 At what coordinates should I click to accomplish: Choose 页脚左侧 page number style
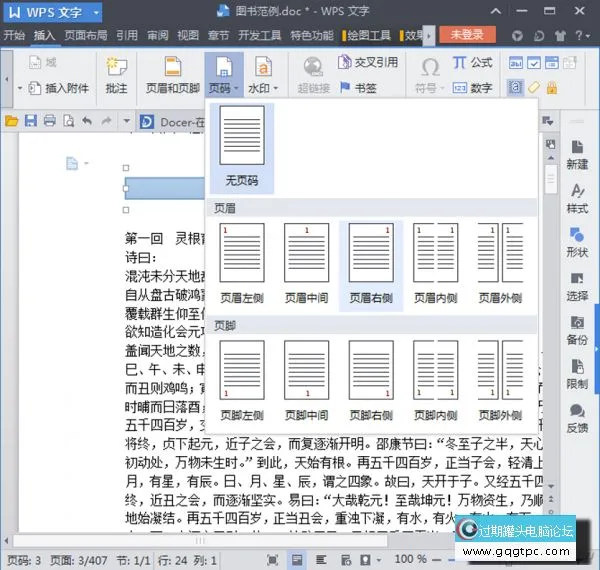coord(242,382)
